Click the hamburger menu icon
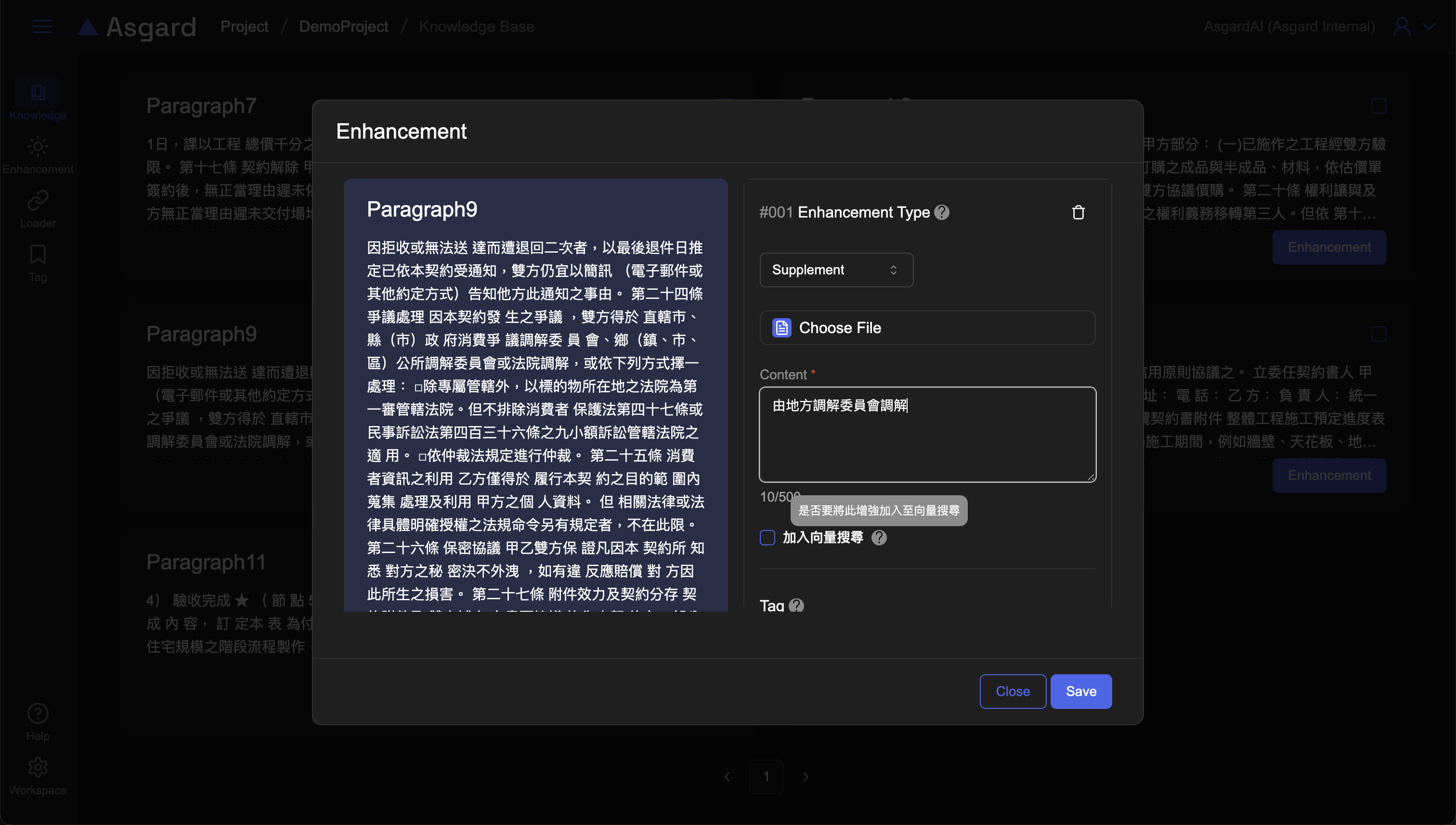 point(42,26)
